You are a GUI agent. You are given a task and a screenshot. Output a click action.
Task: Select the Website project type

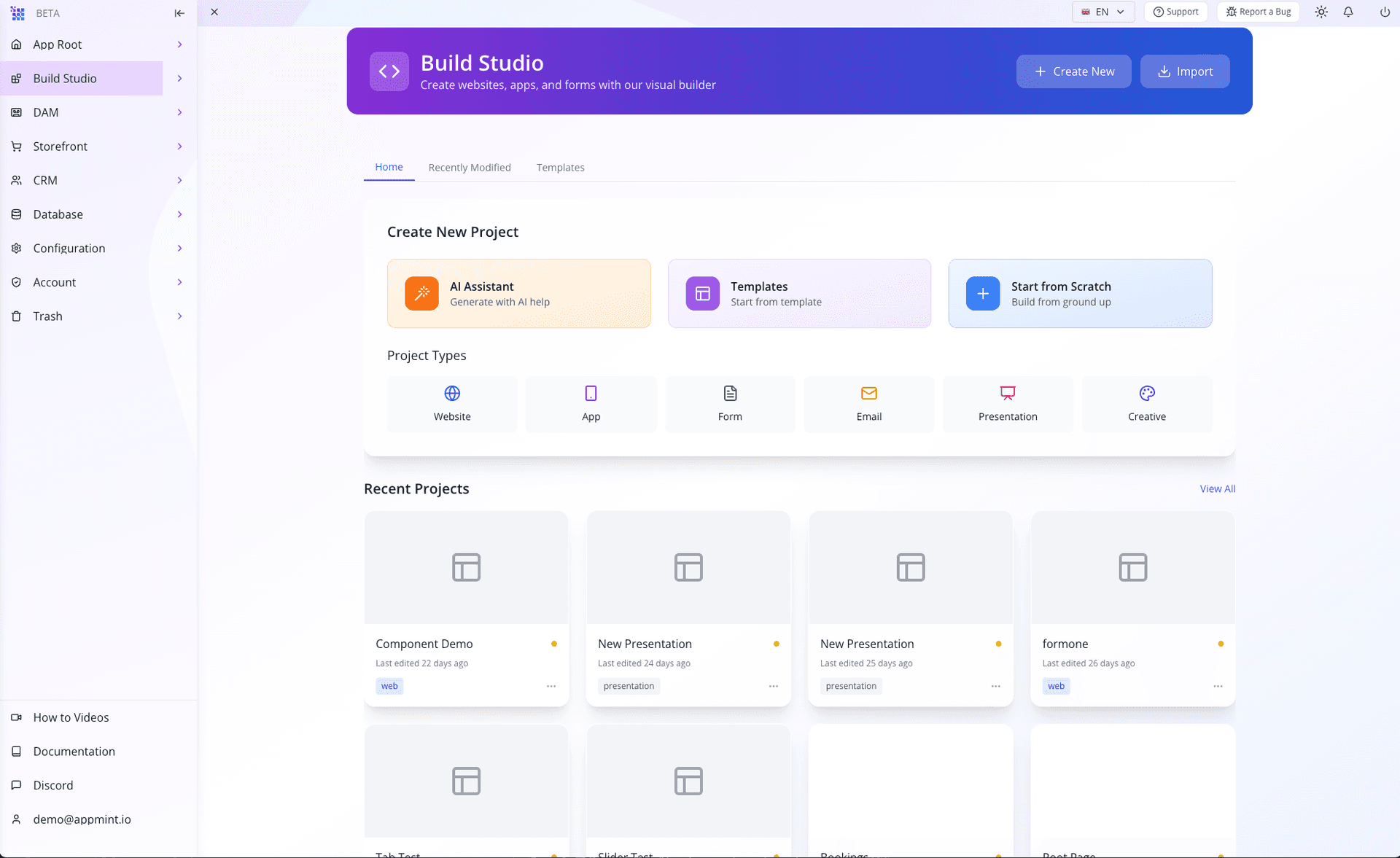pyautogui.click(x=451, y=404)
